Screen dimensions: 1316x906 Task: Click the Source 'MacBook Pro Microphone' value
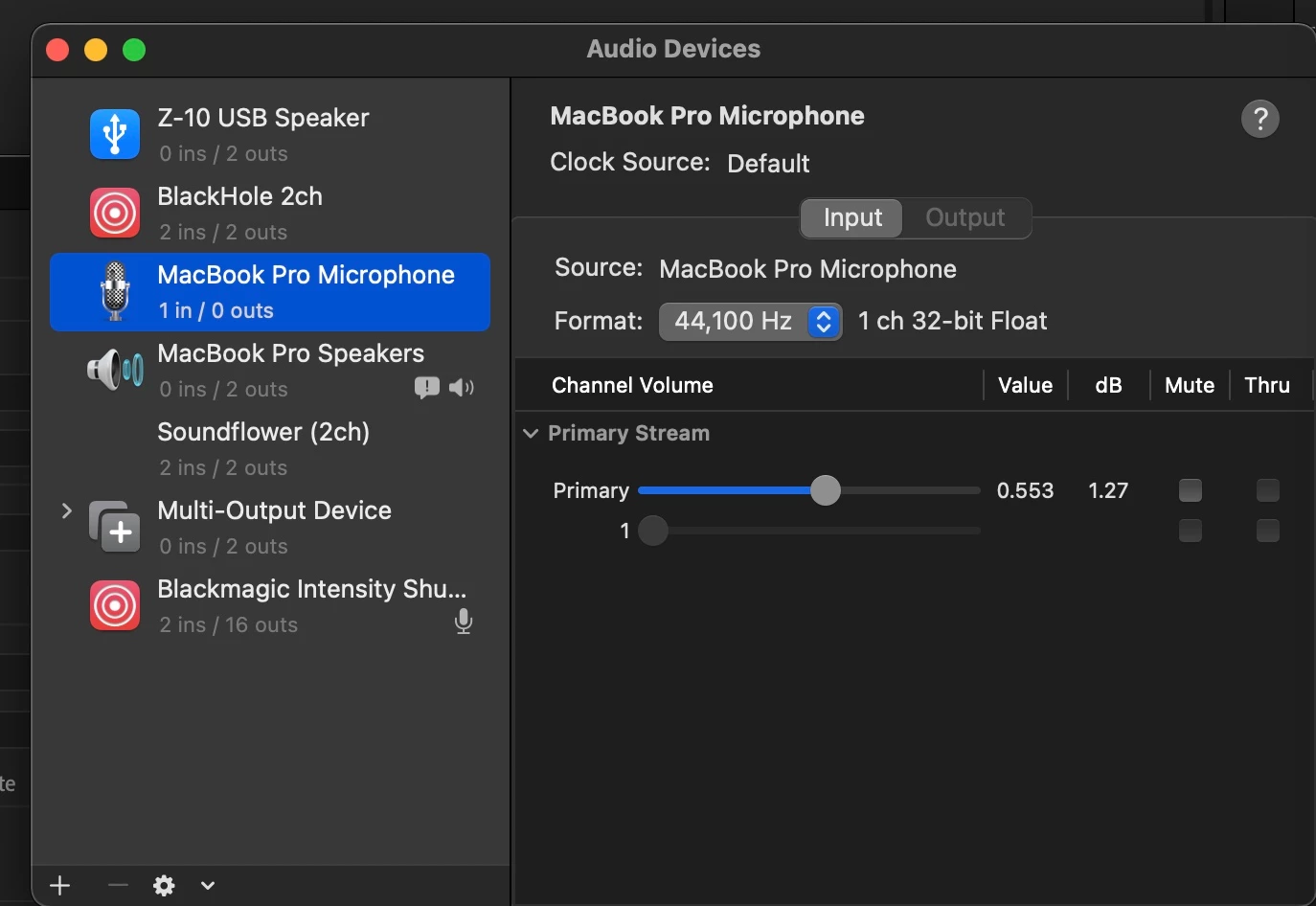(x=807, y=269)
